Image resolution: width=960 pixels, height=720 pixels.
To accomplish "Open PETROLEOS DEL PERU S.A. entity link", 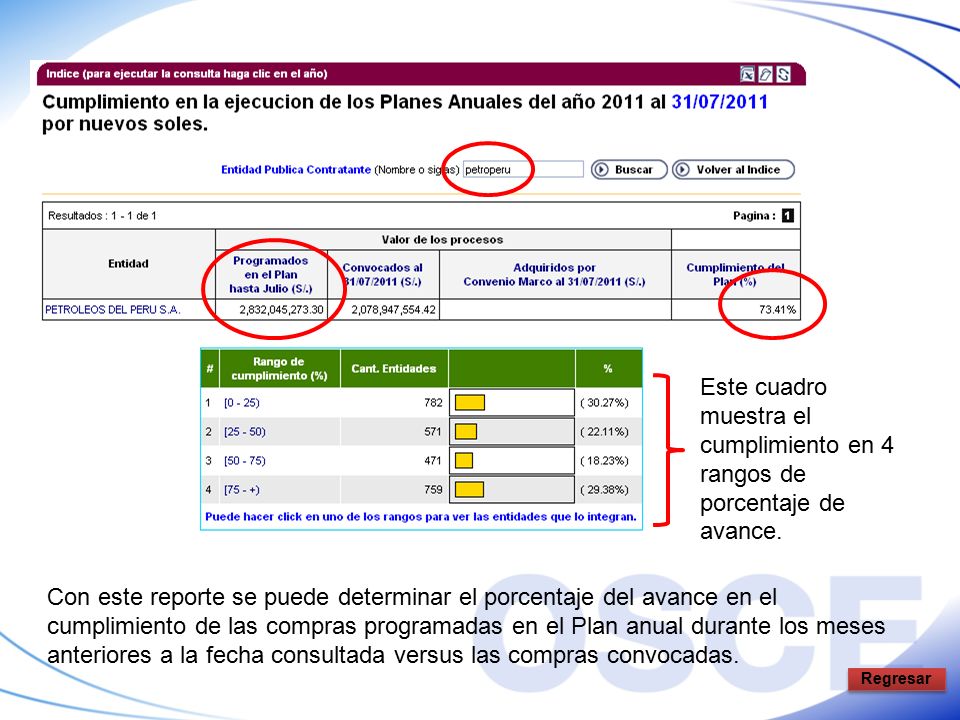I will tap(113, 310).
